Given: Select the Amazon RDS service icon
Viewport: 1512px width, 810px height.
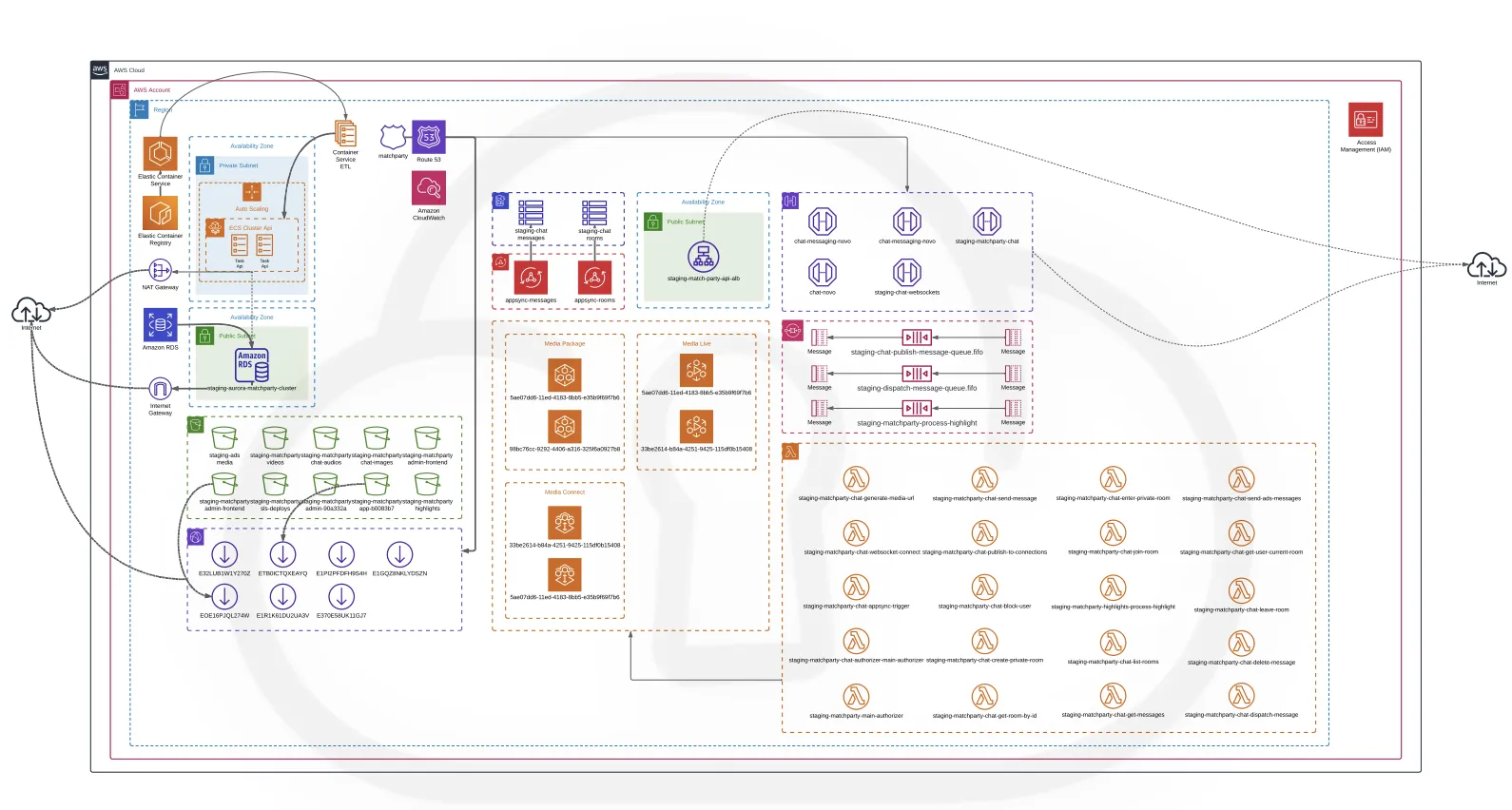Looking at the screenshot, I should [160, 325].
